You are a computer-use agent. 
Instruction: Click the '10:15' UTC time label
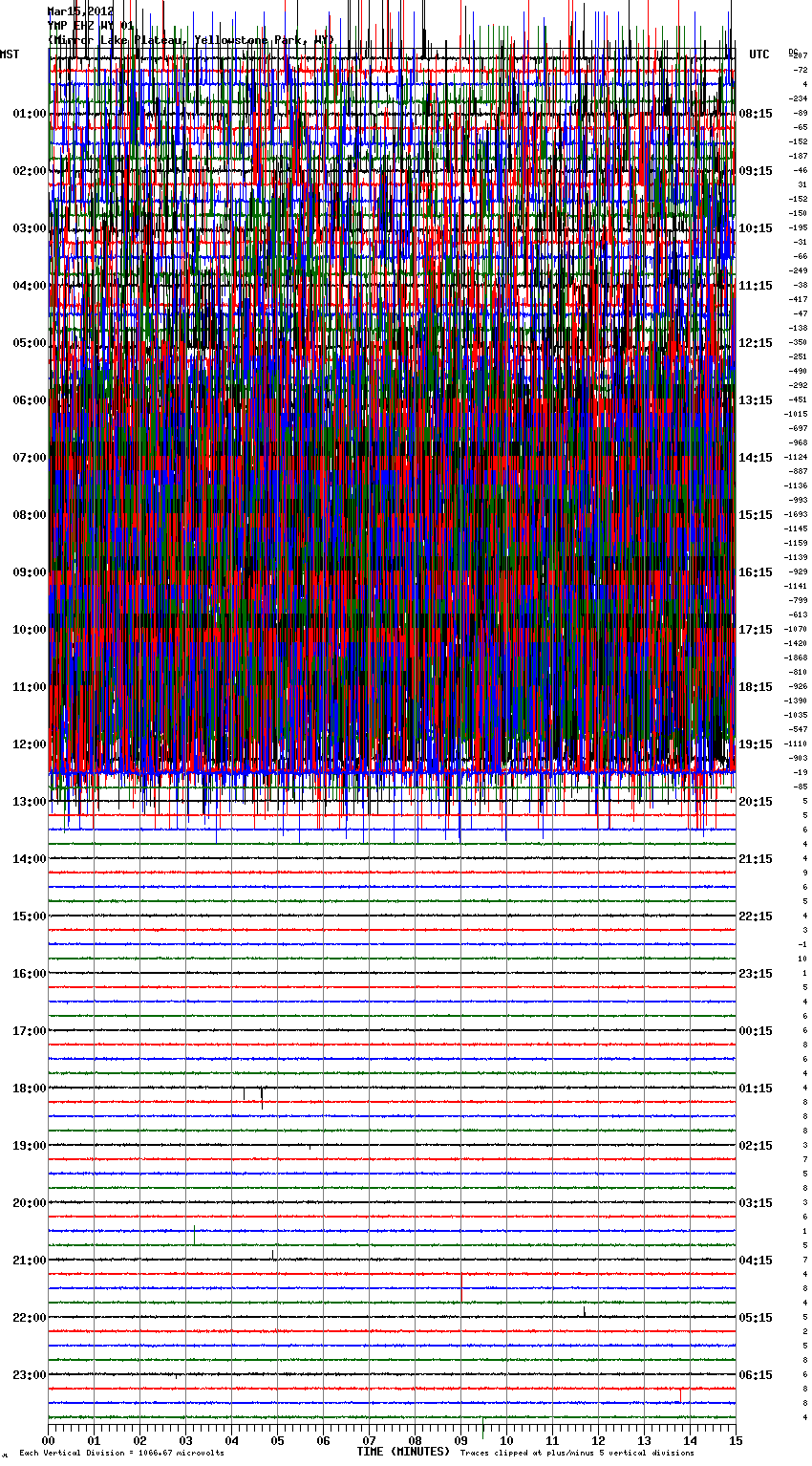click(x=756, y=228)
